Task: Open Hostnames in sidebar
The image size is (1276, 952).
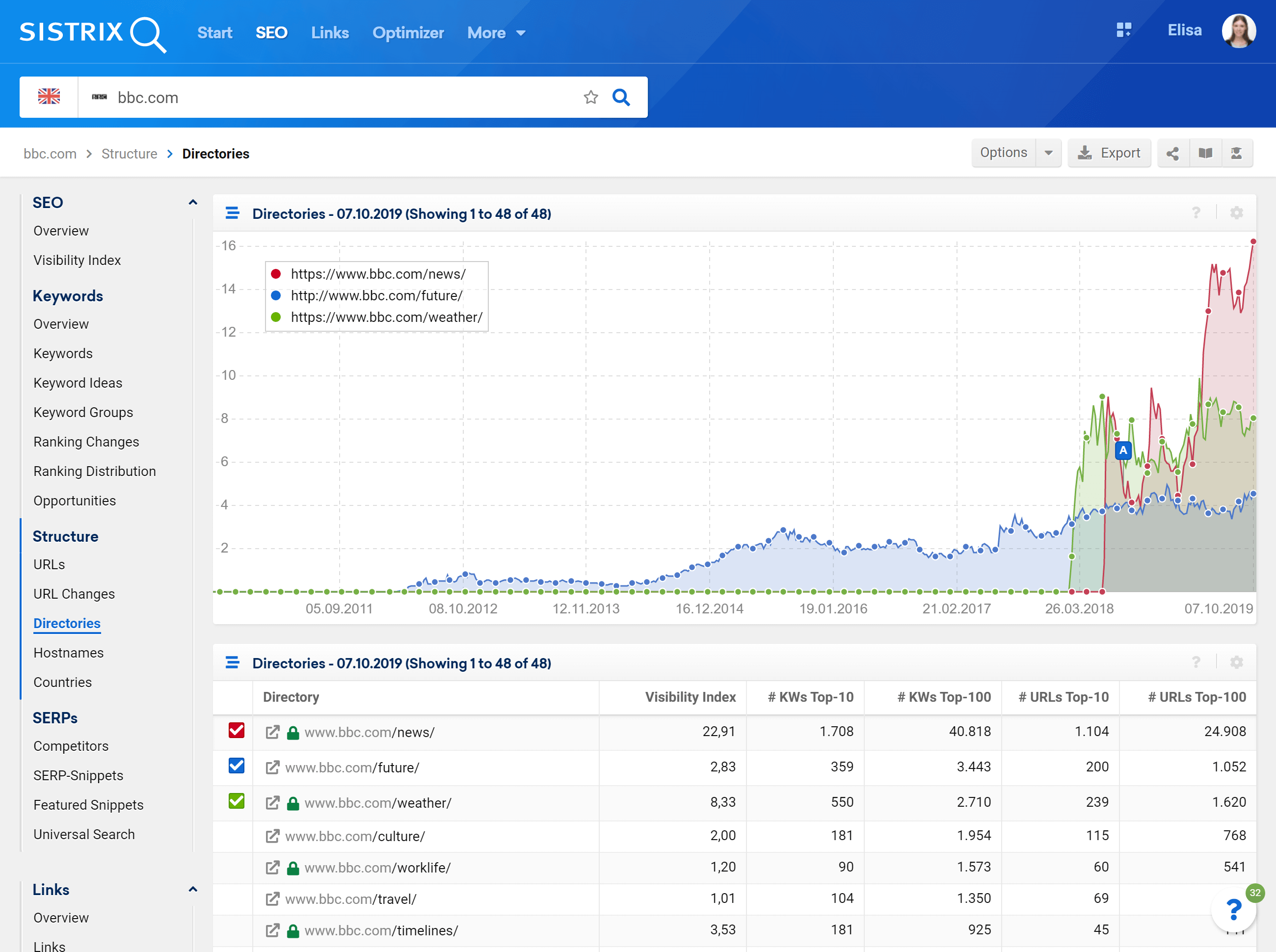Action: [69, 653]
